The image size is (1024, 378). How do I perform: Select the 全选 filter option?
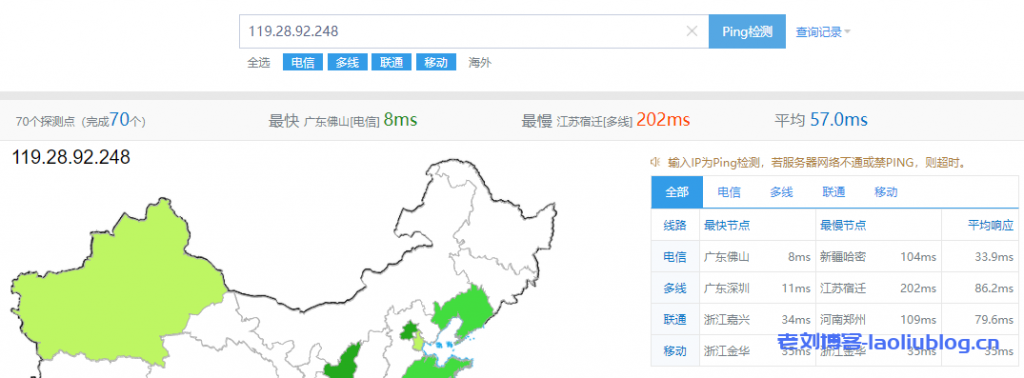[x=258, y=63]
